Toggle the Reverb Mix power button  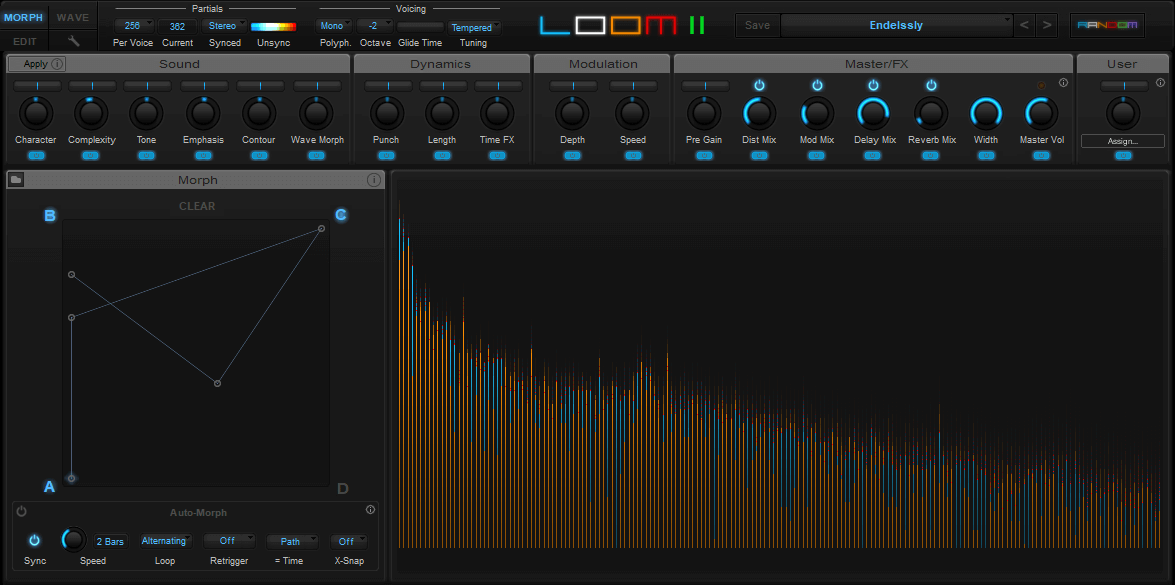pos(931,85)
